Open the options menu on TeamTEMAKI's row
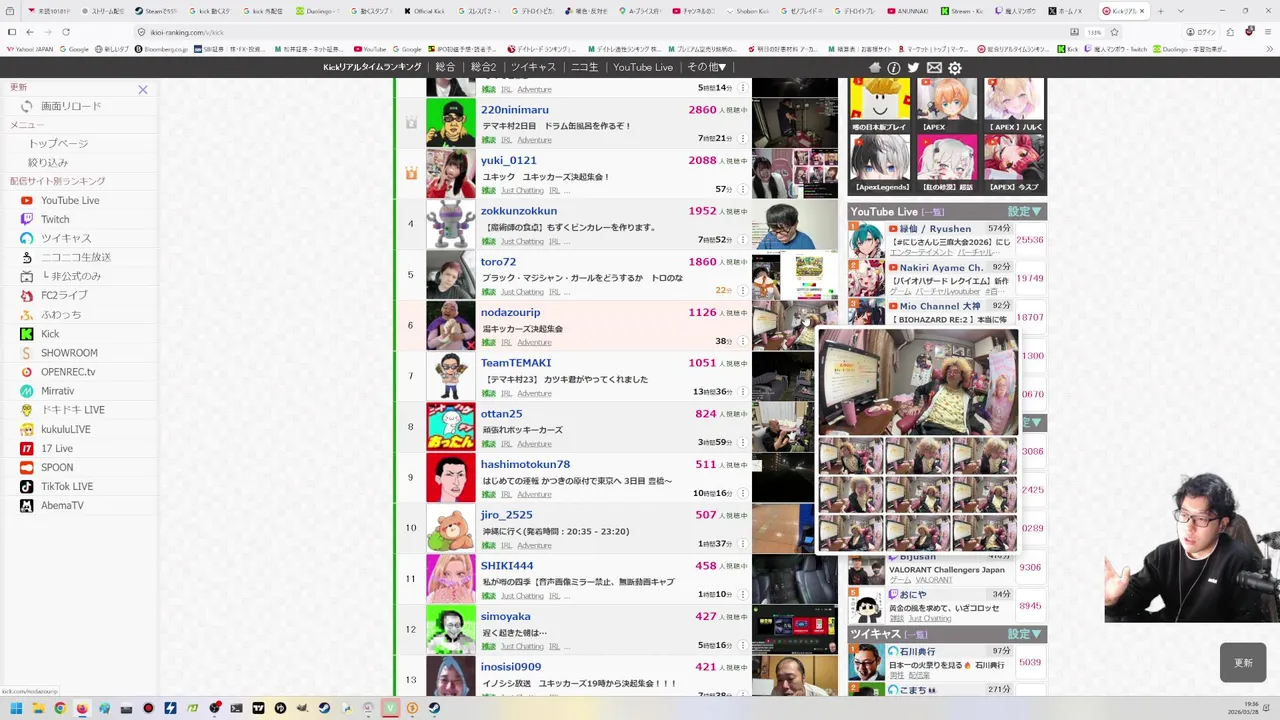The width and height of the screenshot is (1280, 720). tap(742, 392)
